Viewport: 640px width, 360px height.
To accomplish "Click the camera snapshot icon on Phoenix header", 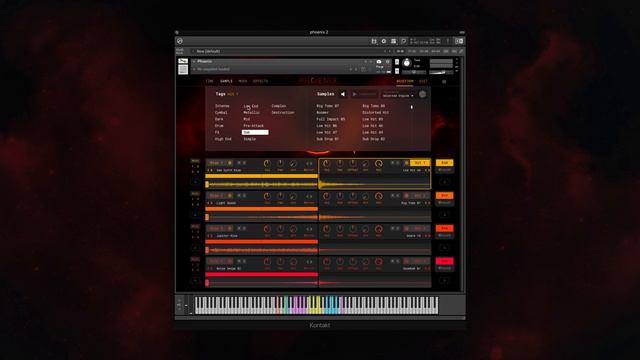I will [x=379, y=62].
